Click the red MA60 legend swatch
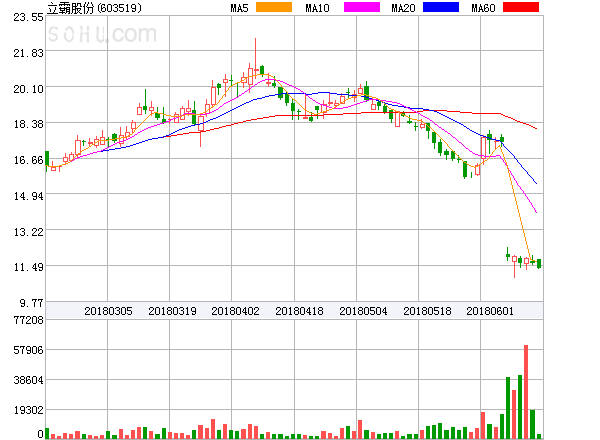Screen dimensions: 600x440 pyautogui.click(x=521, y=7)
